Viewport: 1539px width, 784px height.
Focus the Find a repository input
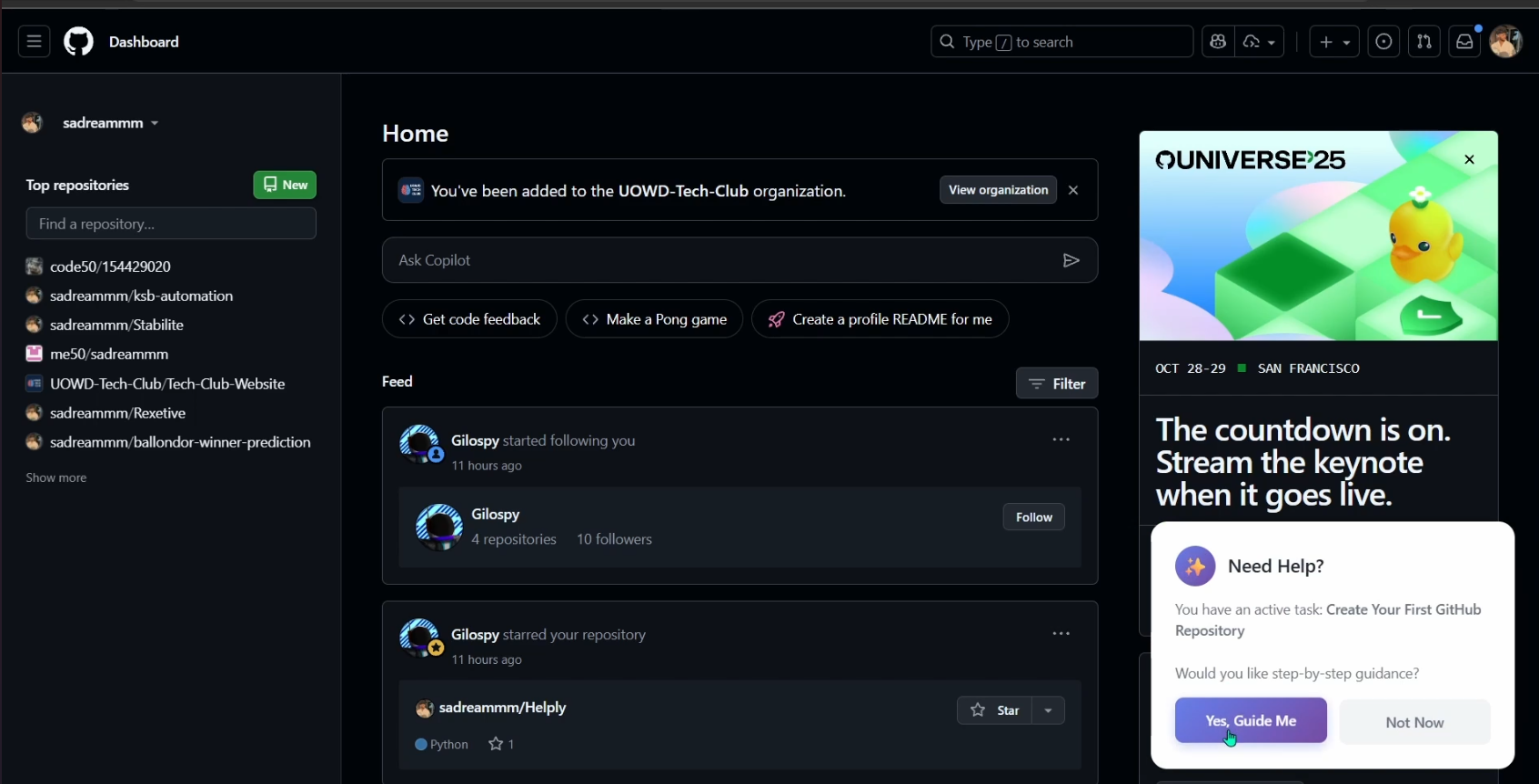(171, 224)
